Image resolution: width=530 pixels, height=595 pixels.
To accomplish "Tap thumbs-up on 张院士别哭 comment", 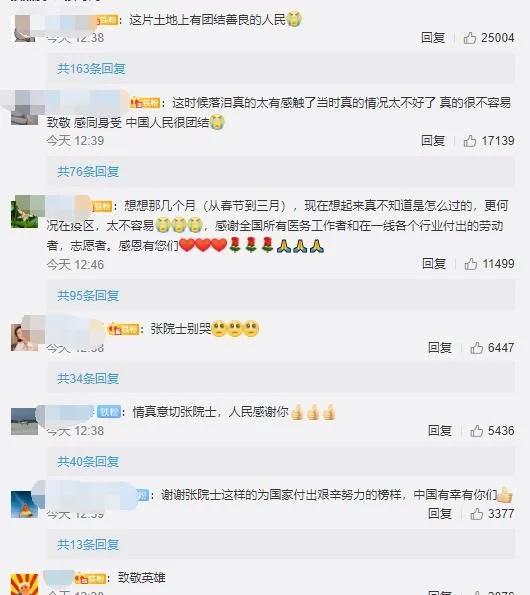I will pos(477,348).
